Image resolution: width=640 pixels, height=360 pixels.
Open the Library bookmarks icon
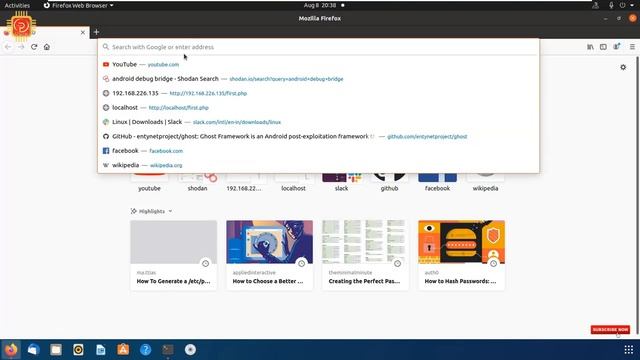pos(590,47)
